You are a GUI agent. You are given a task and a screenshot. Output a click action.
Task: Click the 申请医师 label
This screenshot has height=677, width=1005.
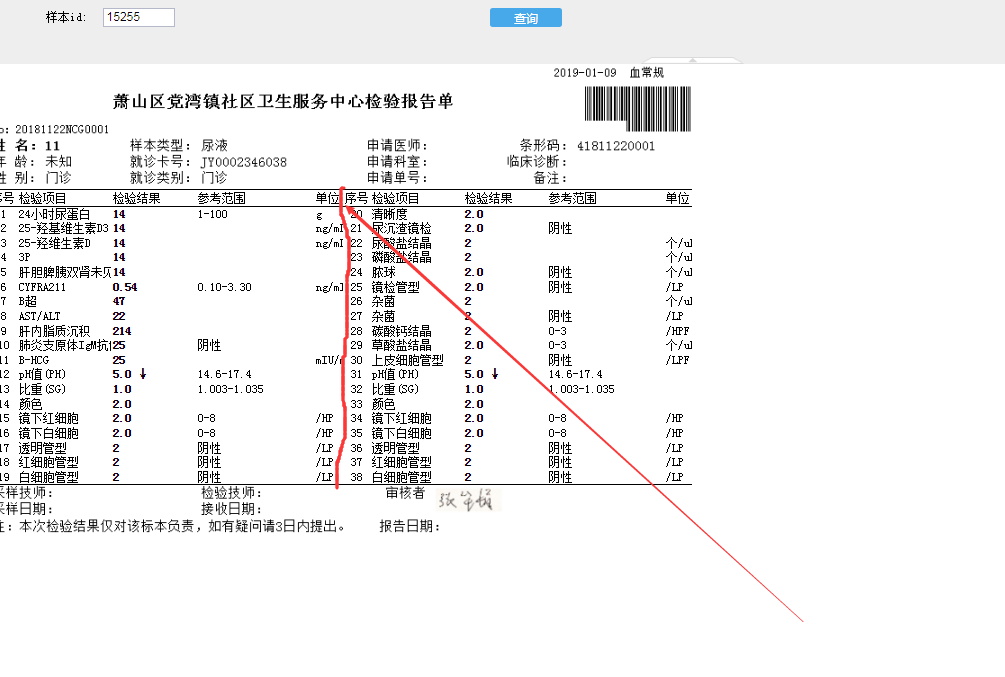[397, 146]
